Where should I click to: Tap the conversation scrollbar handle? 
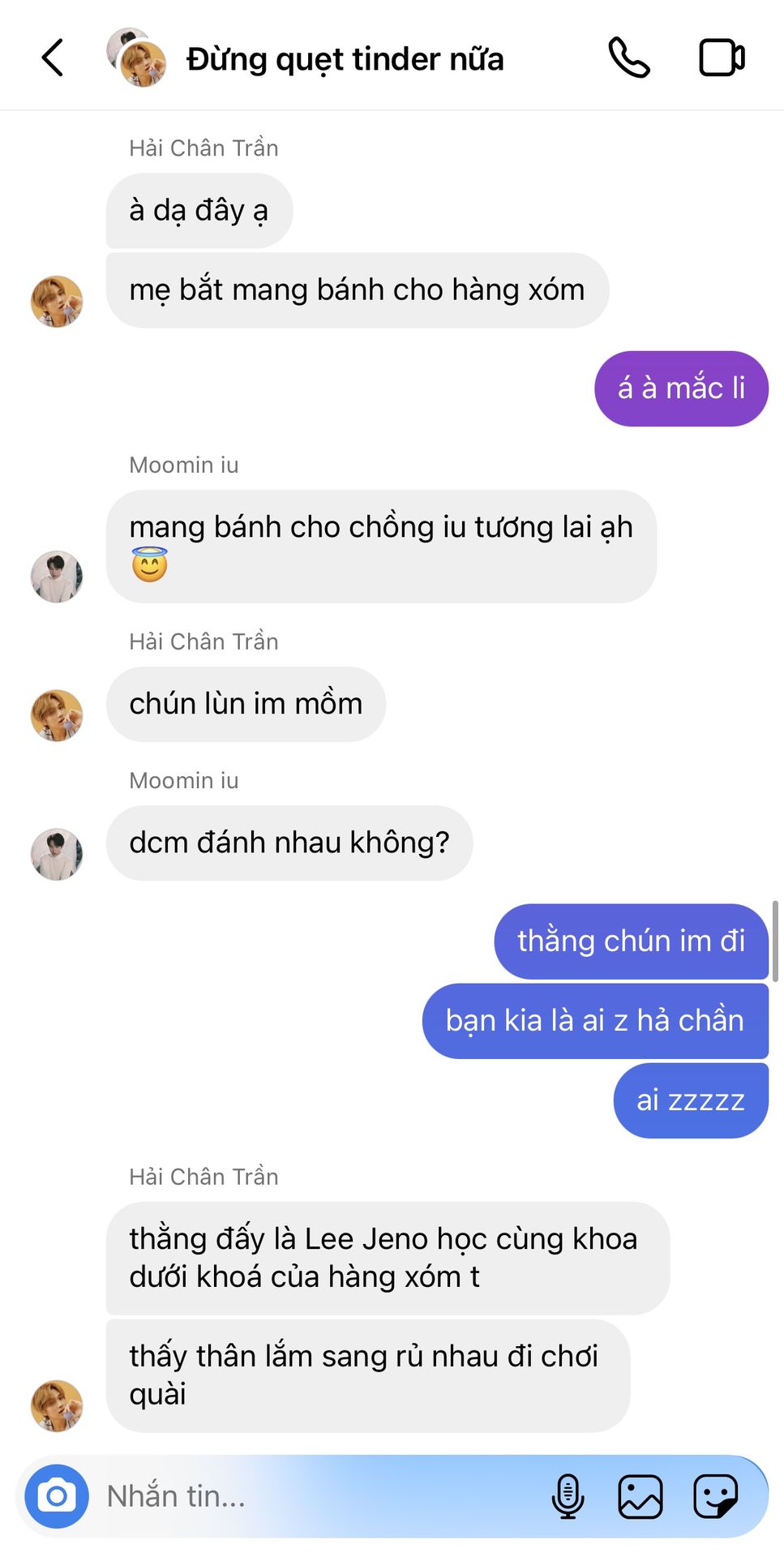[x=775, y=941]
